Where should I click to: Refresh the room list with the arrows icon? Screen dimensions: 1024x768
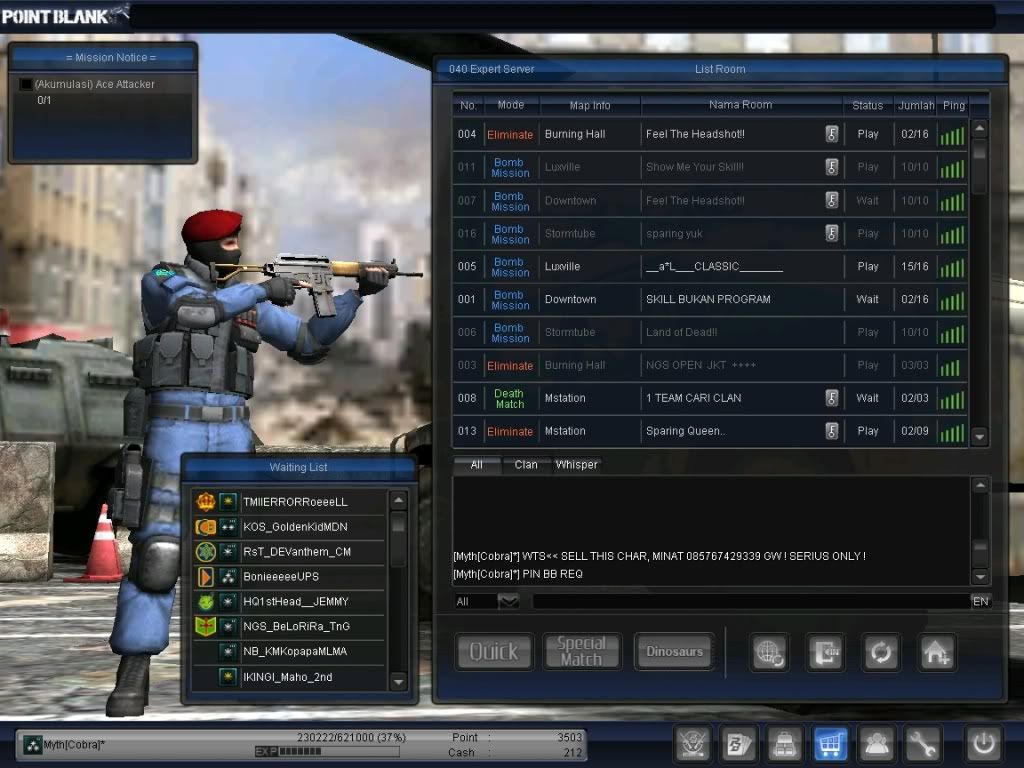click(880, 652)
